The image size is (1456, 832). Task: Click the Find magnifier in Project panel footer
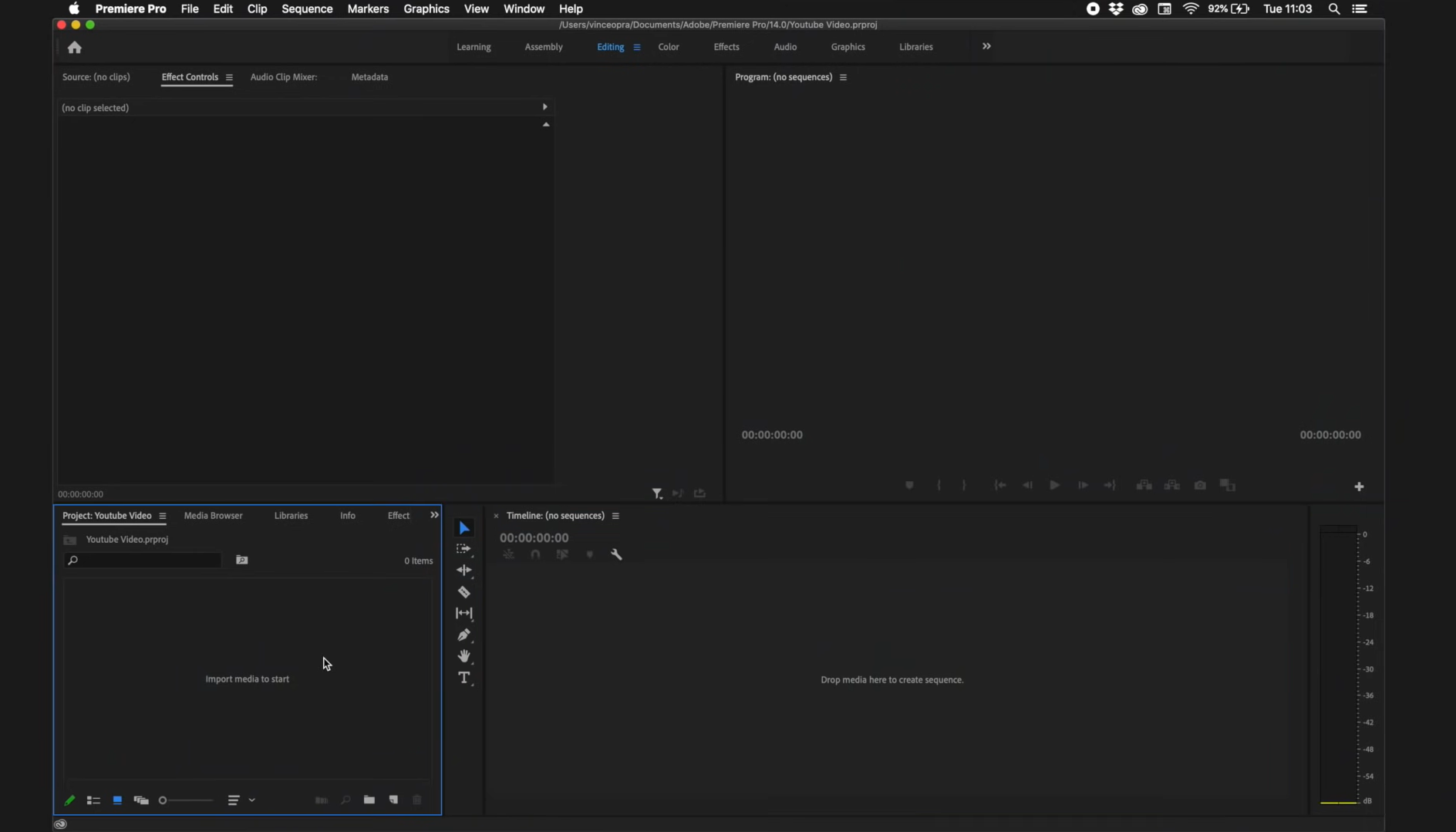click(345, 800)
